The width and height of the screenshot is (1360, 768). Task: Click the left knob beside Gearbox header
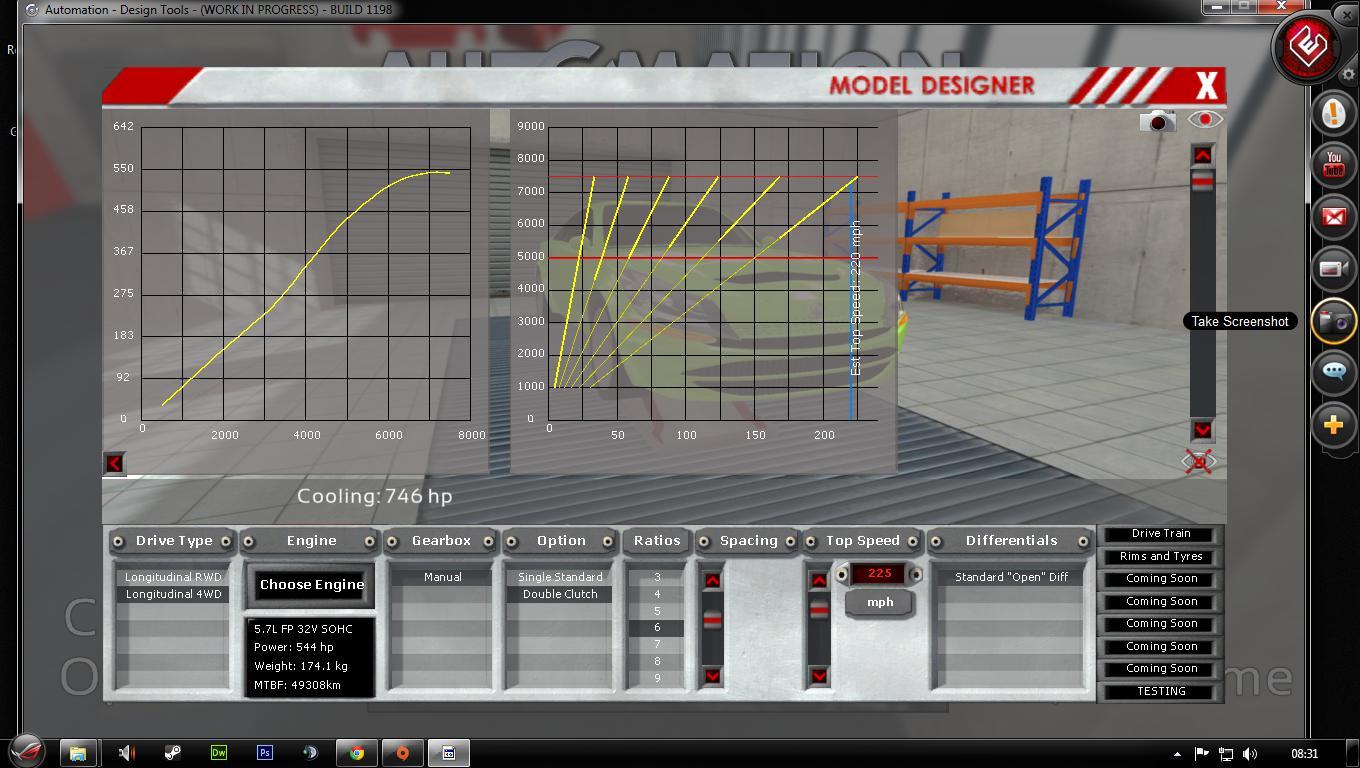(393, 541)
